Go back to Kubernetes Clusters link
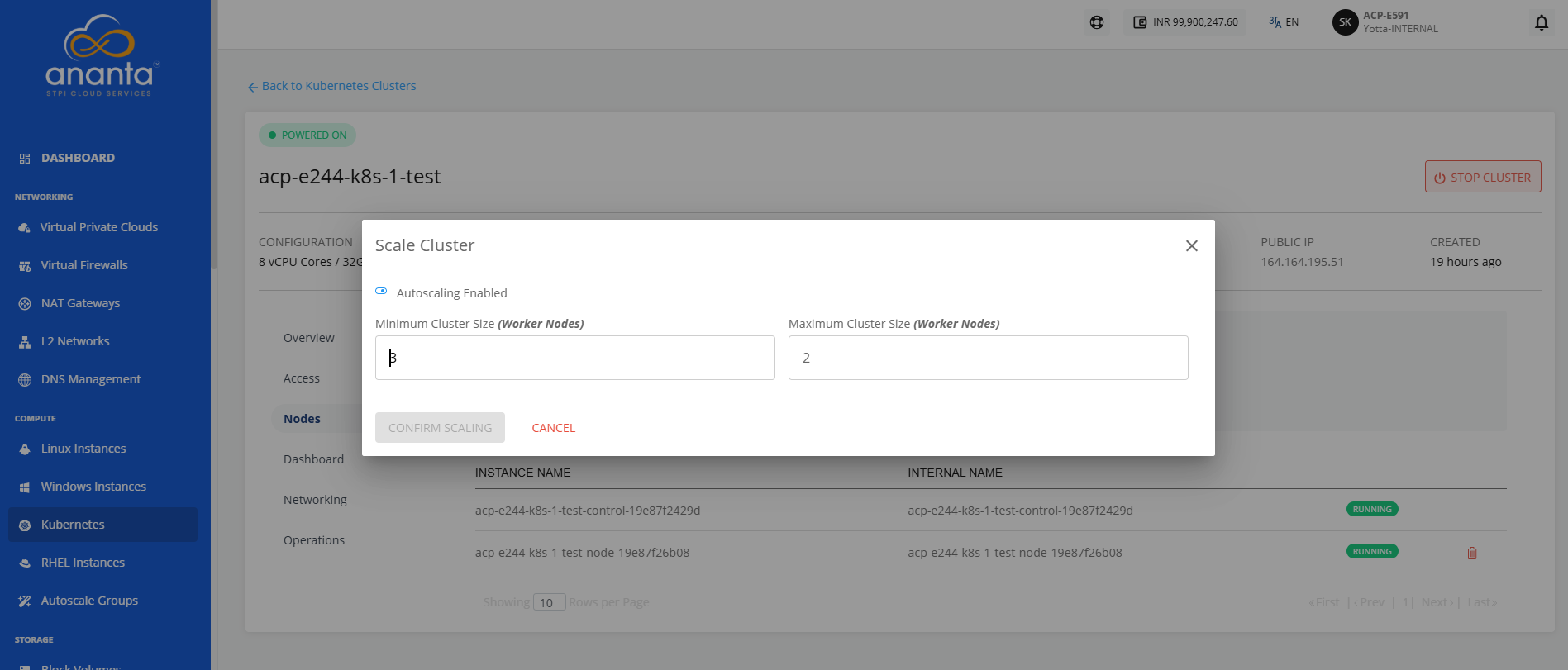The image size is (1568, 670). (x=332, y=86)
